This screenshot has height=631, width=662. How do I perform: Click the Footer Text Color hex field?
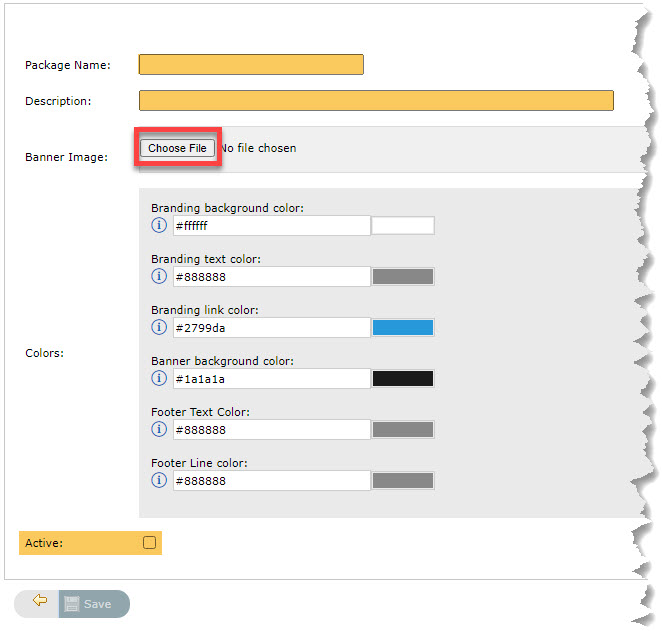271,430
